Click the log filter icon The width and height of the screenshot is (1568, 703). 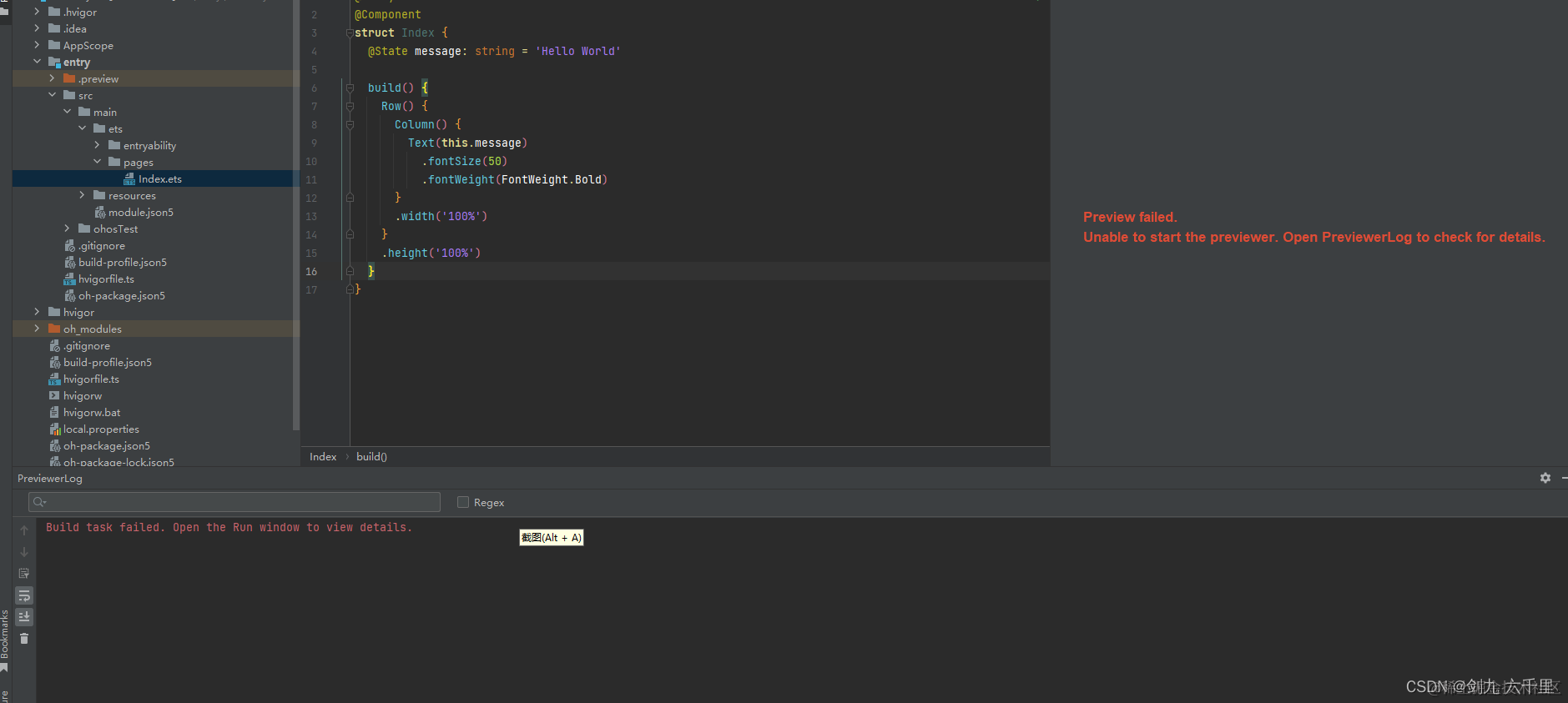coord(24,574)
